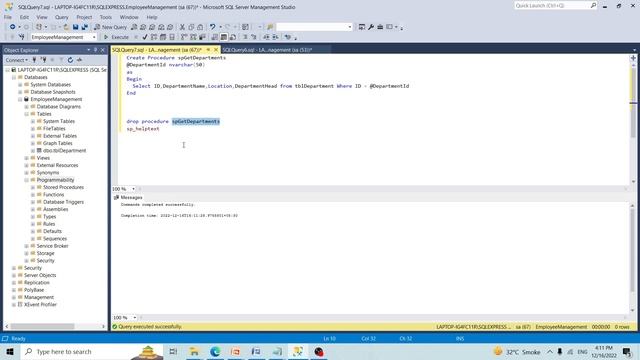
Task: Click Comment out selected lines icon
Action: coord(245,37)
